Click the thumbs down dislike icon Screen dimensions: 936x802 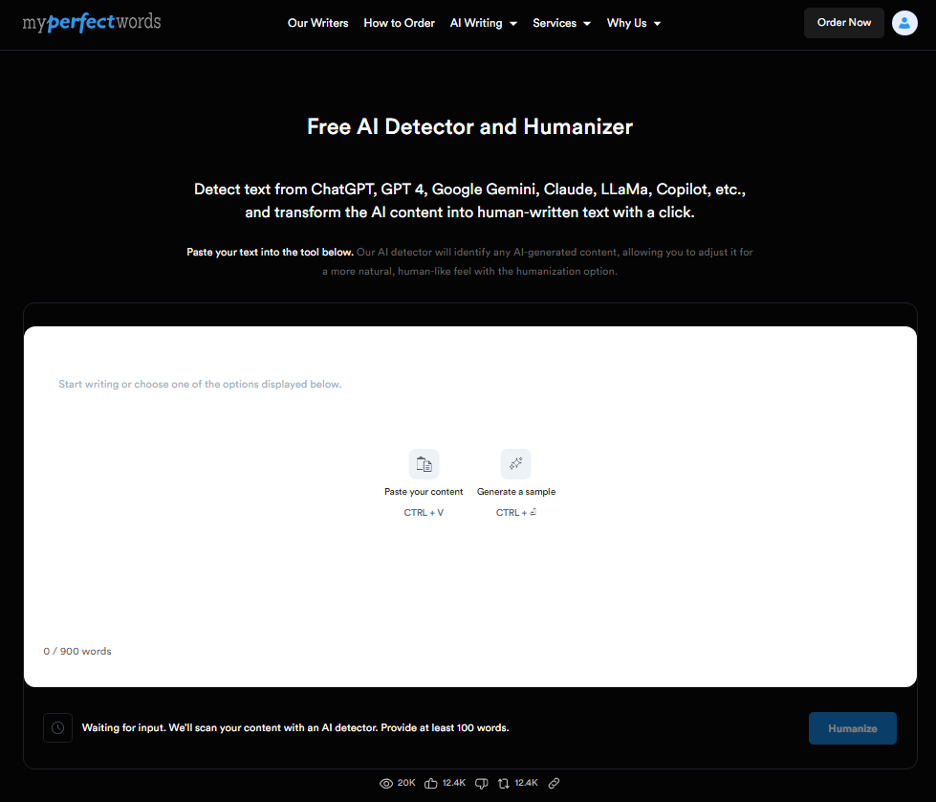coord(481,784)
